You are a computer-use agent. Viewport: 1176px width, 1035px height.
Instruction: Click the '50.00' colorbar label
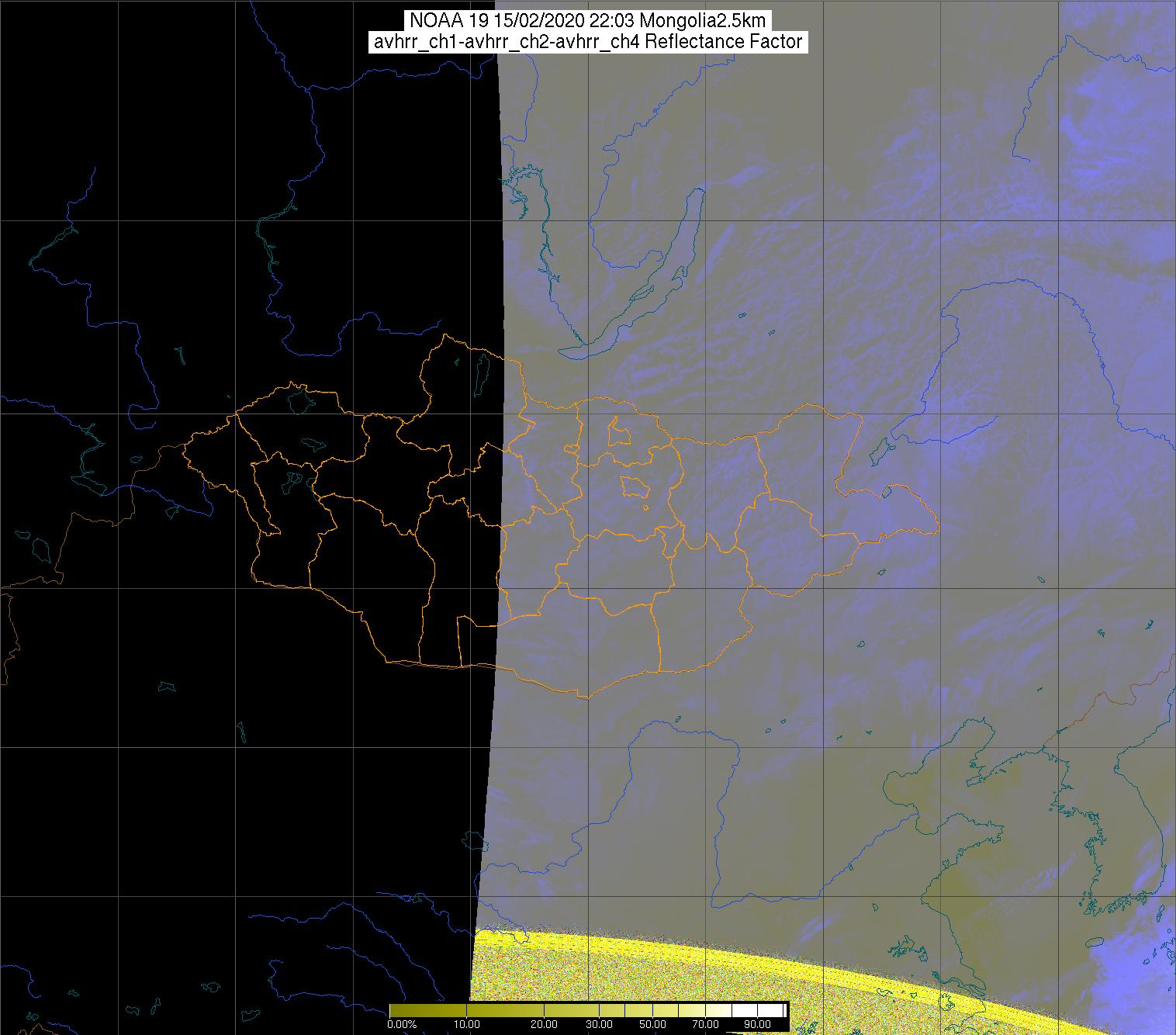(x=652, y=1024)
